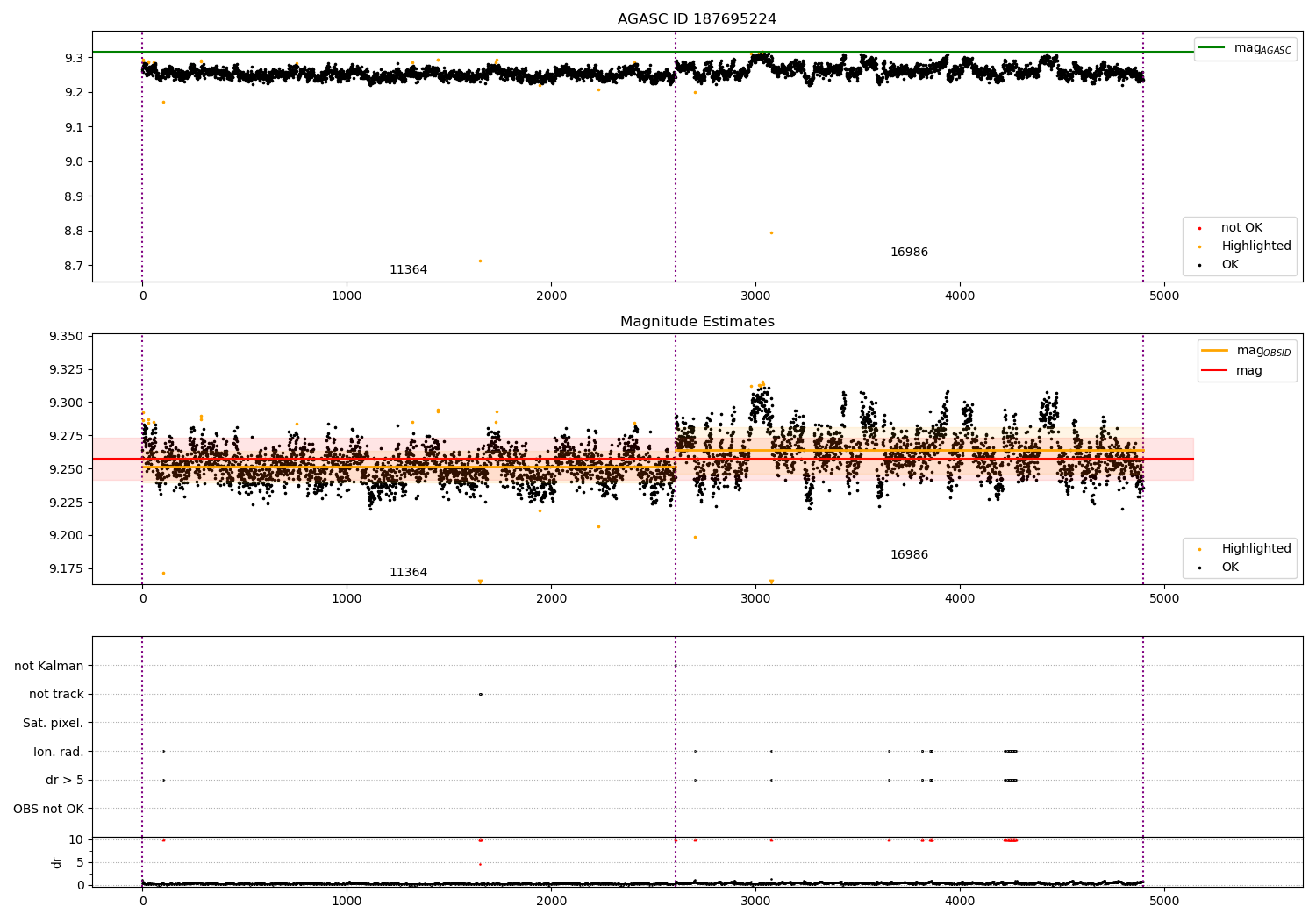Select the 11364 obsid label in top plot
The height and width of the screenshot is (921, 1316).
[408, 270]
